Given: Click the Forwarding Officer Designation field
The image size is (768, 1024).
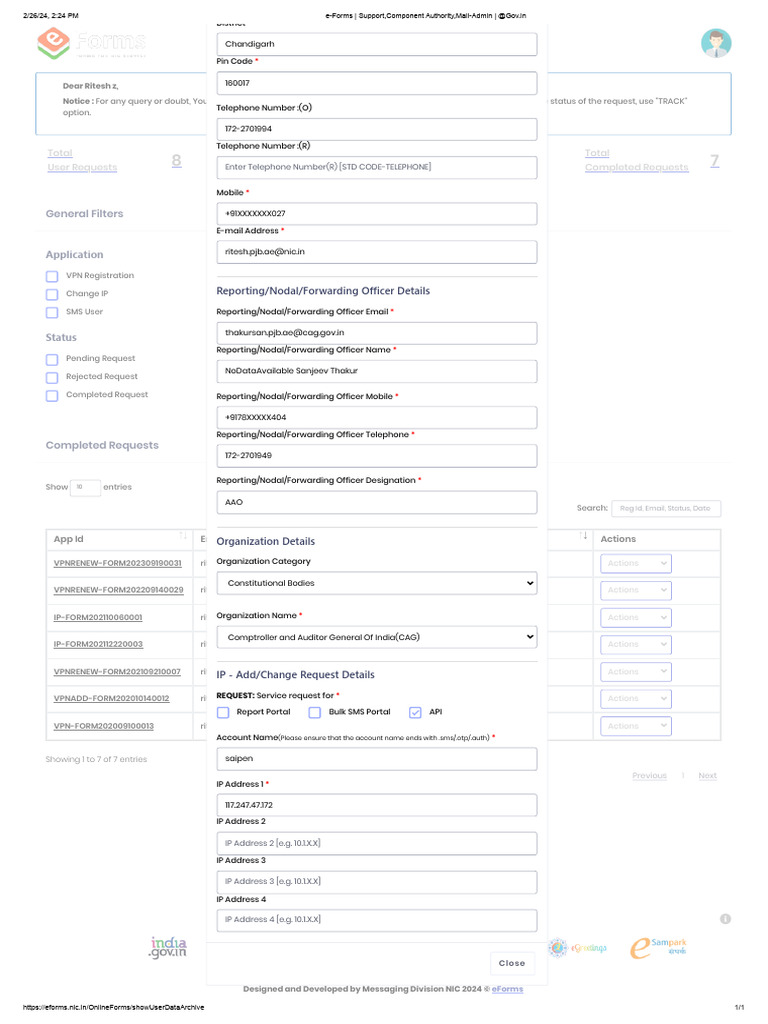Looking at the screenshot, I should click(377, 503).
